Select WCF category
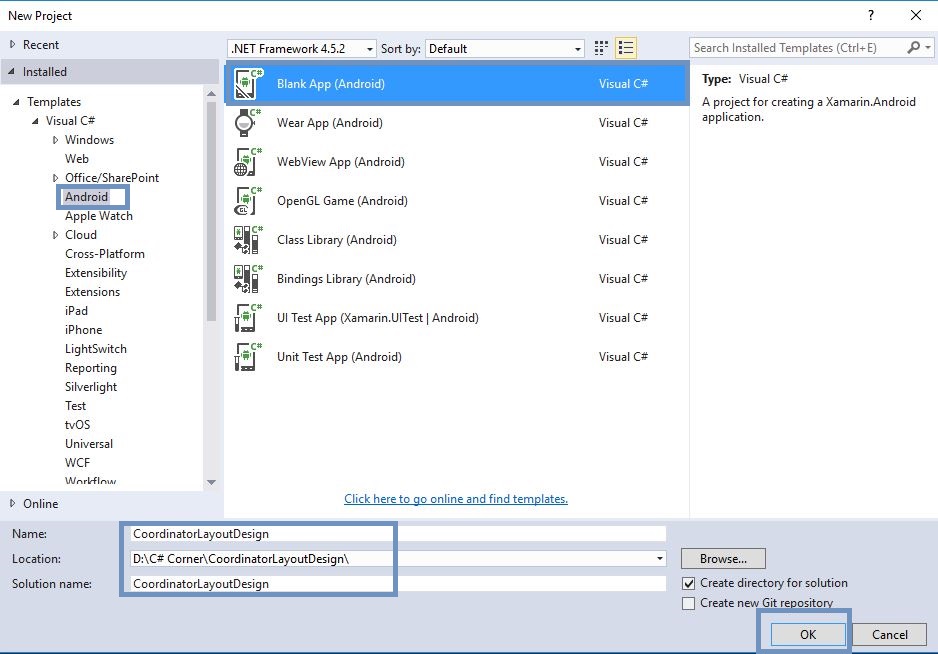This screenshot has width=938, height=654. point(77,463)
